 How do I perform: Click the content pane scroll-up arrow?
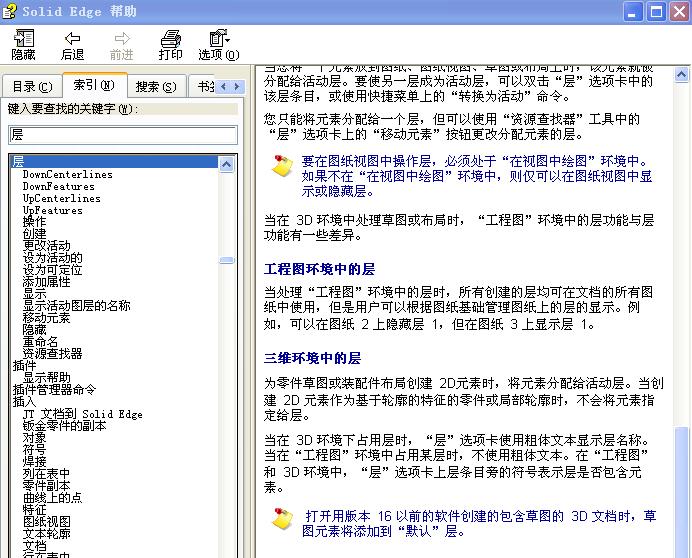click(x=682, y=75)
